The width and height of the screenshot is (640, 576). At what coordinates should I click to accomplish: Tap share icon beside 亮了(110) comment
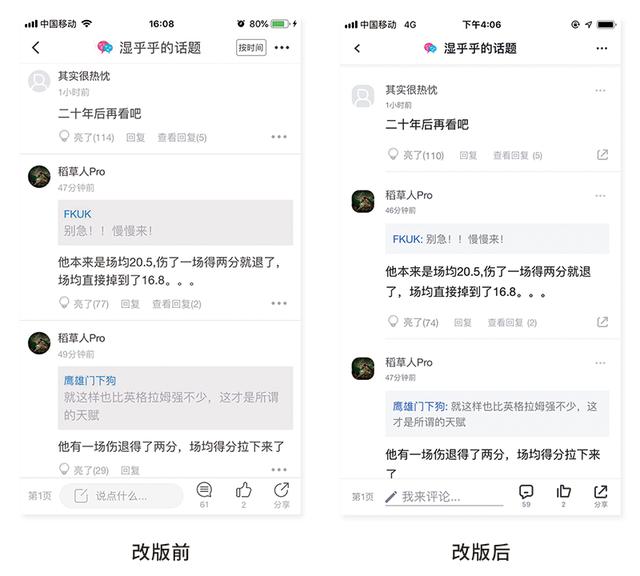[602, 155]
